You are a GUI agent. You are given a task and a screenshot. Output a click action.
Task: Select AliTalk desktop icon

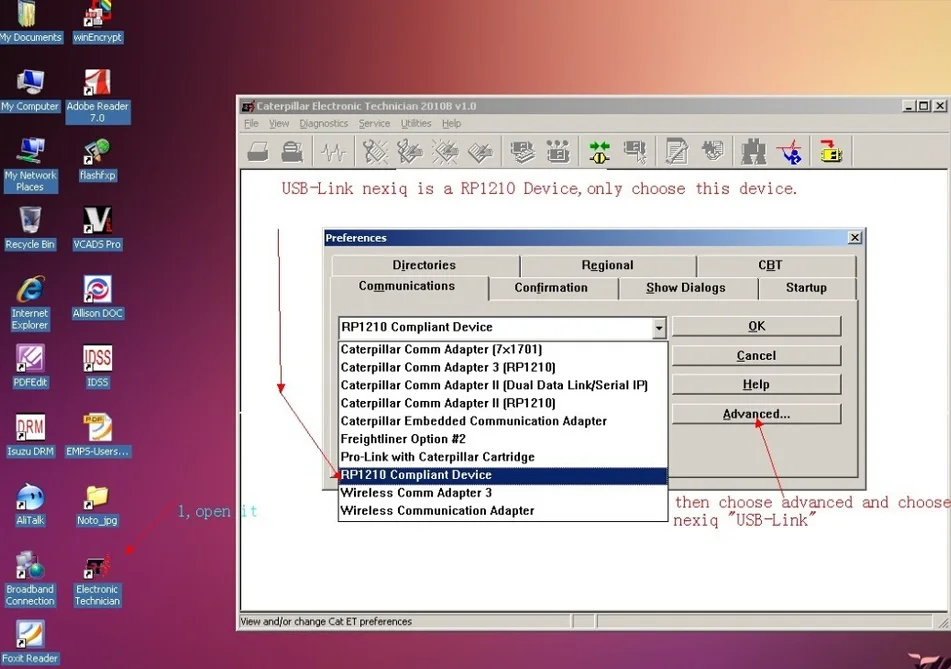30,505
